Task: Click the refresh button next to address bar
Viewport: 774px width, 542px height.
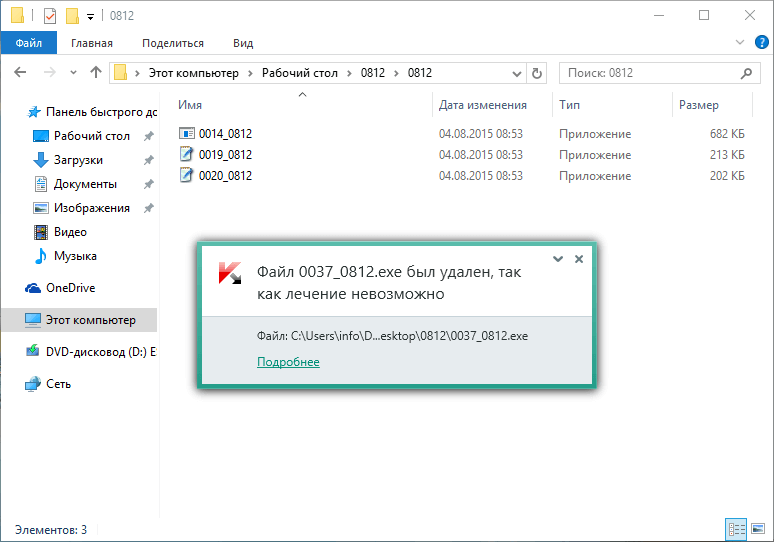Action: [x=537, y=73]
